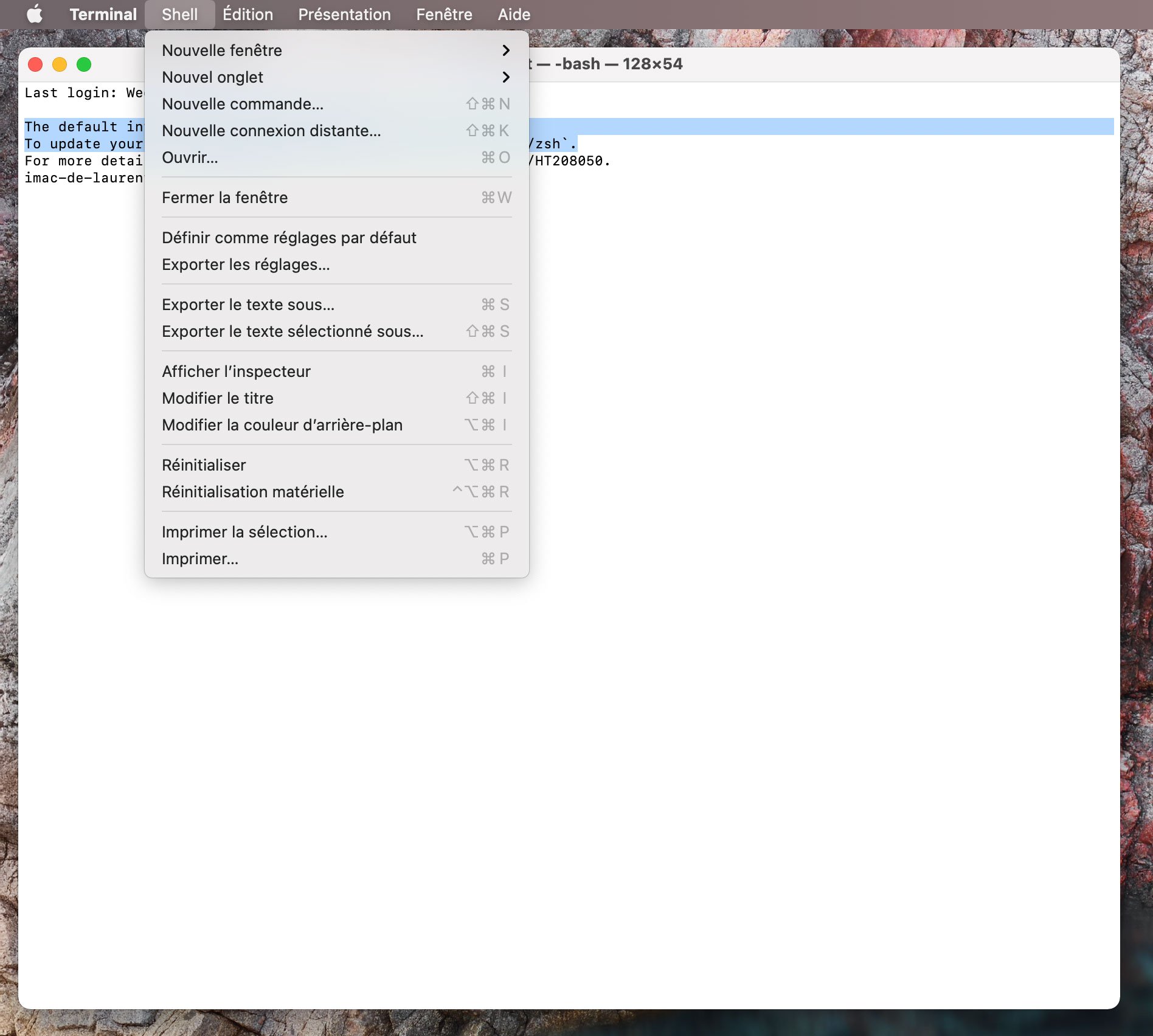Select Fermer la fenêtre

pos(224,198)
